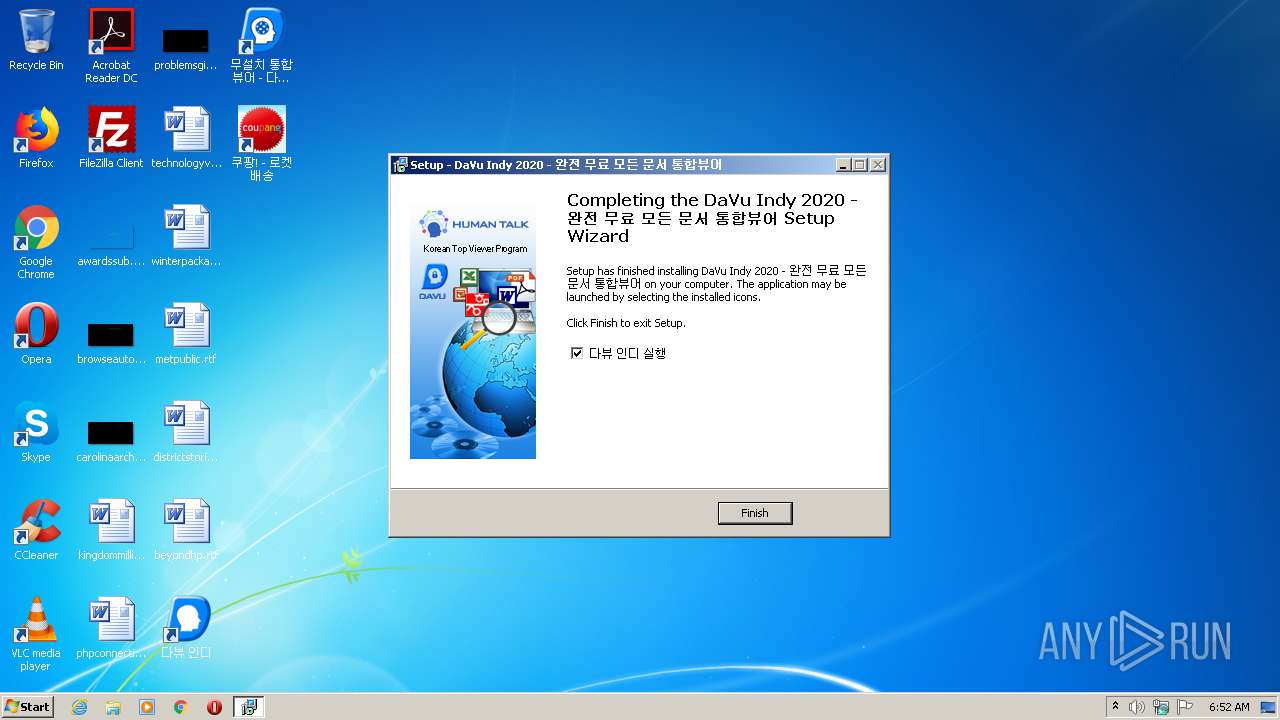1280x720 pixels.
Task: Click the Setup window title bar icon
Action: (x=400, y=165)
